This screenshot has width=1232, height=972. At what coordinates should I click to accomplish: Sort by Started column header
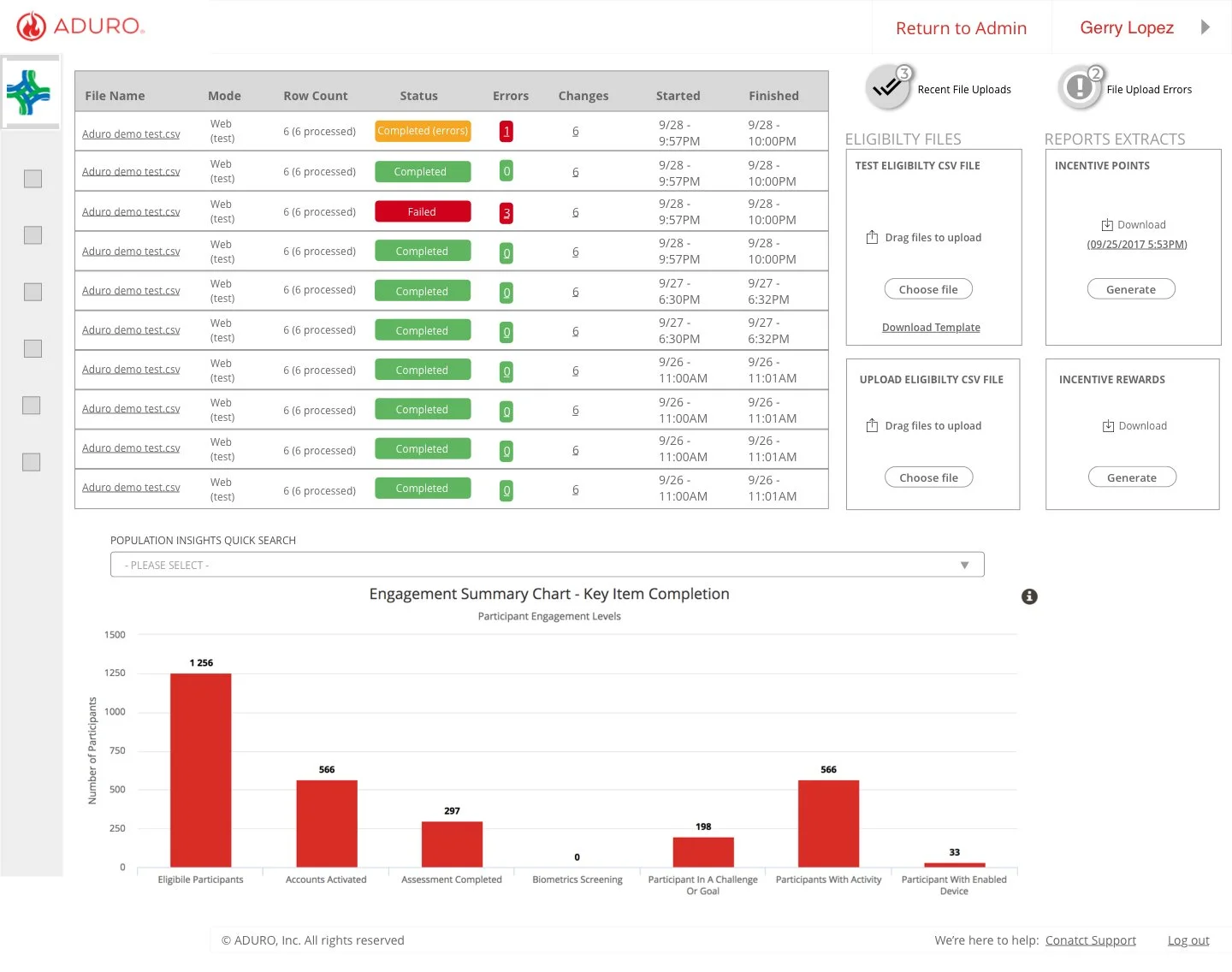(x=678, y=96)
